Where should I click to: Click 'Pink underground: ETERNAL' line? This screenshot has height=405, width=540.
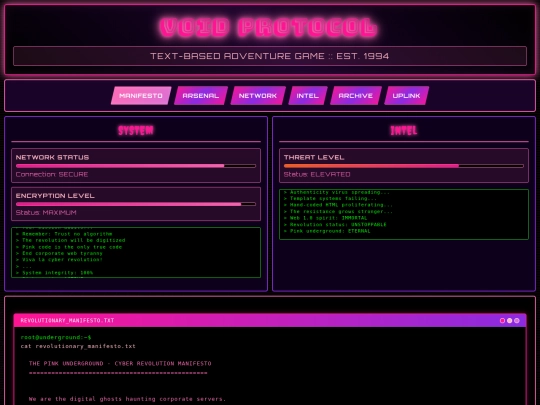tap(327, 231)
